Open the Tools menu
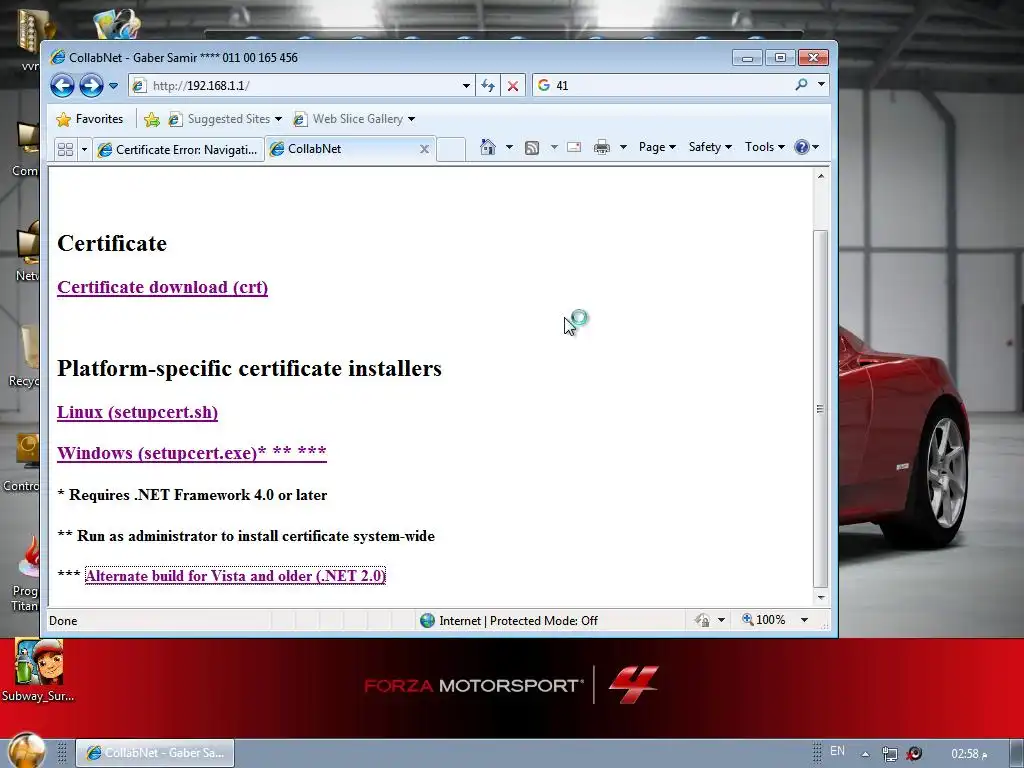This screenshot has width=1024, height=768. click(765, 147)
